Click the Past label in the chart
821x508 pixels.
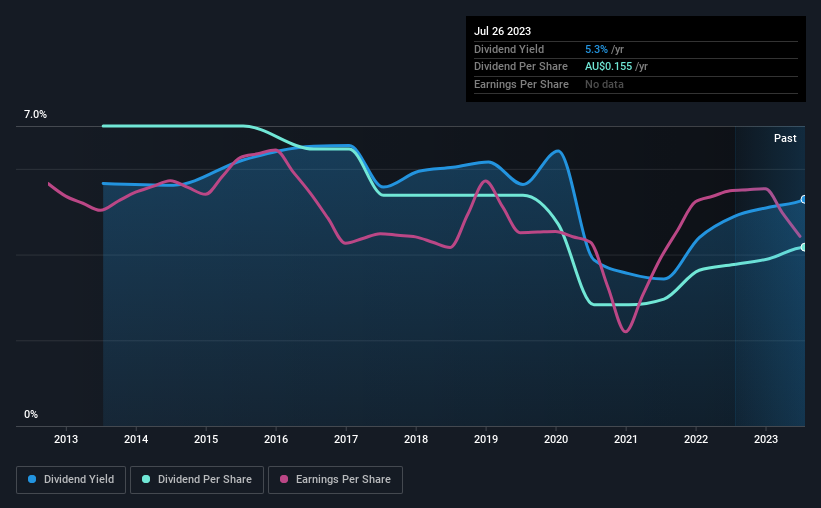coord(785,138)
